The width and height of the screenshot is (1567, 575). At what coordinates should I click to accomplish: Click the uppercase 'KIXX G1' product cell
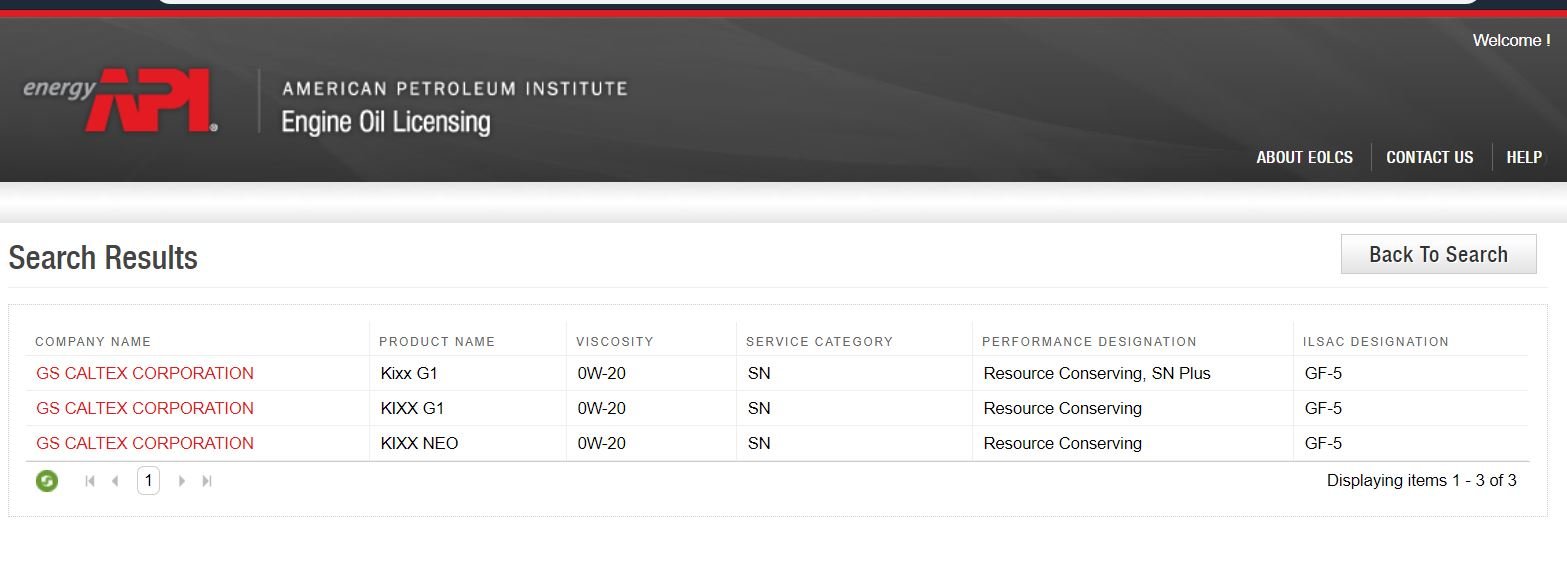412,408
